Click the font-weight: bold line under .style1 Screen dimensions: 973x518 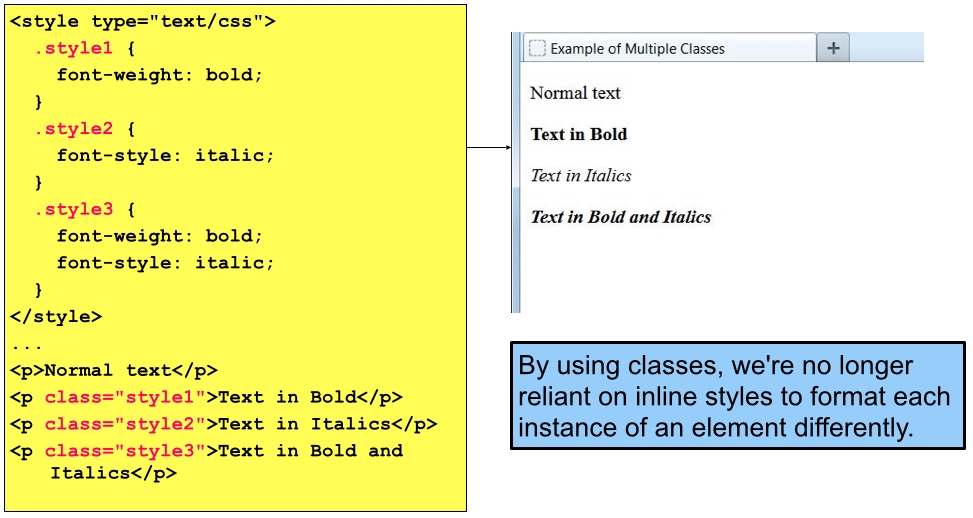click(160, 75)
